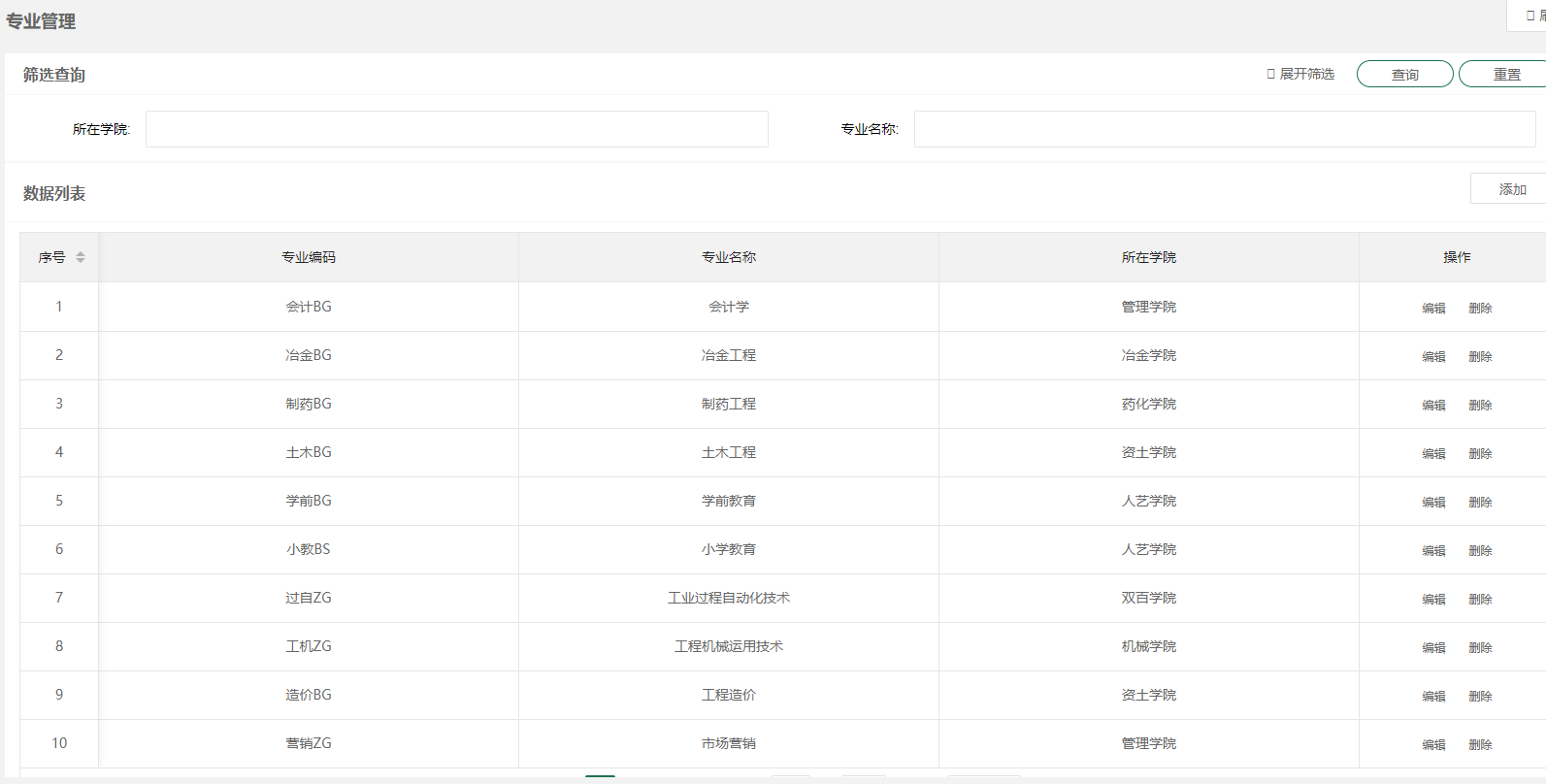Edit the 冶金工程 row
This screenshot has height=784, width=1546.
coord(1433,357)
